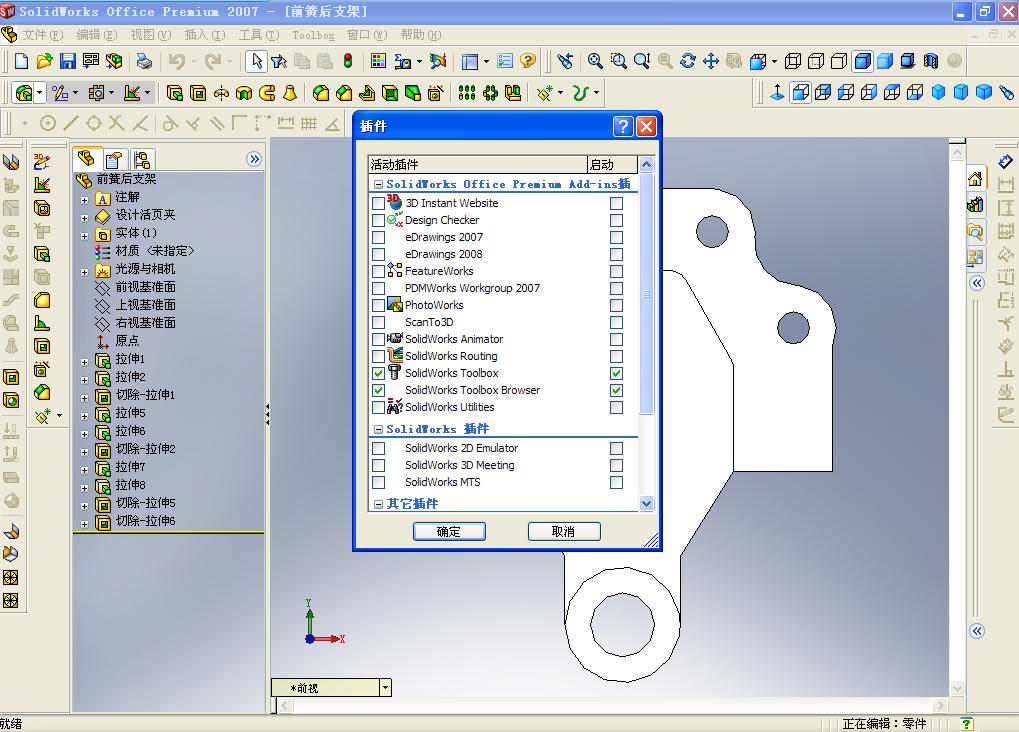The width and height of the screenshot is (1019, 732).
Task: Enable the Design Checker active checkbox
Action: tap(378, 220)
